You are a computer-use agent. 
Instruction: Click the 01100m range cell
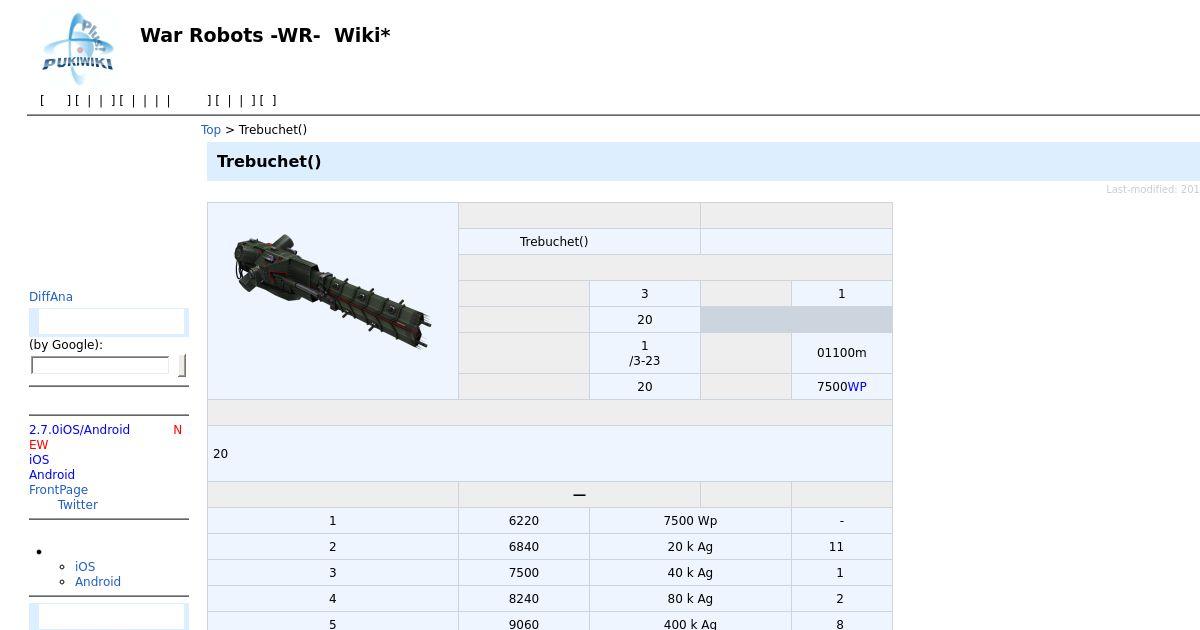pos(842,353)
